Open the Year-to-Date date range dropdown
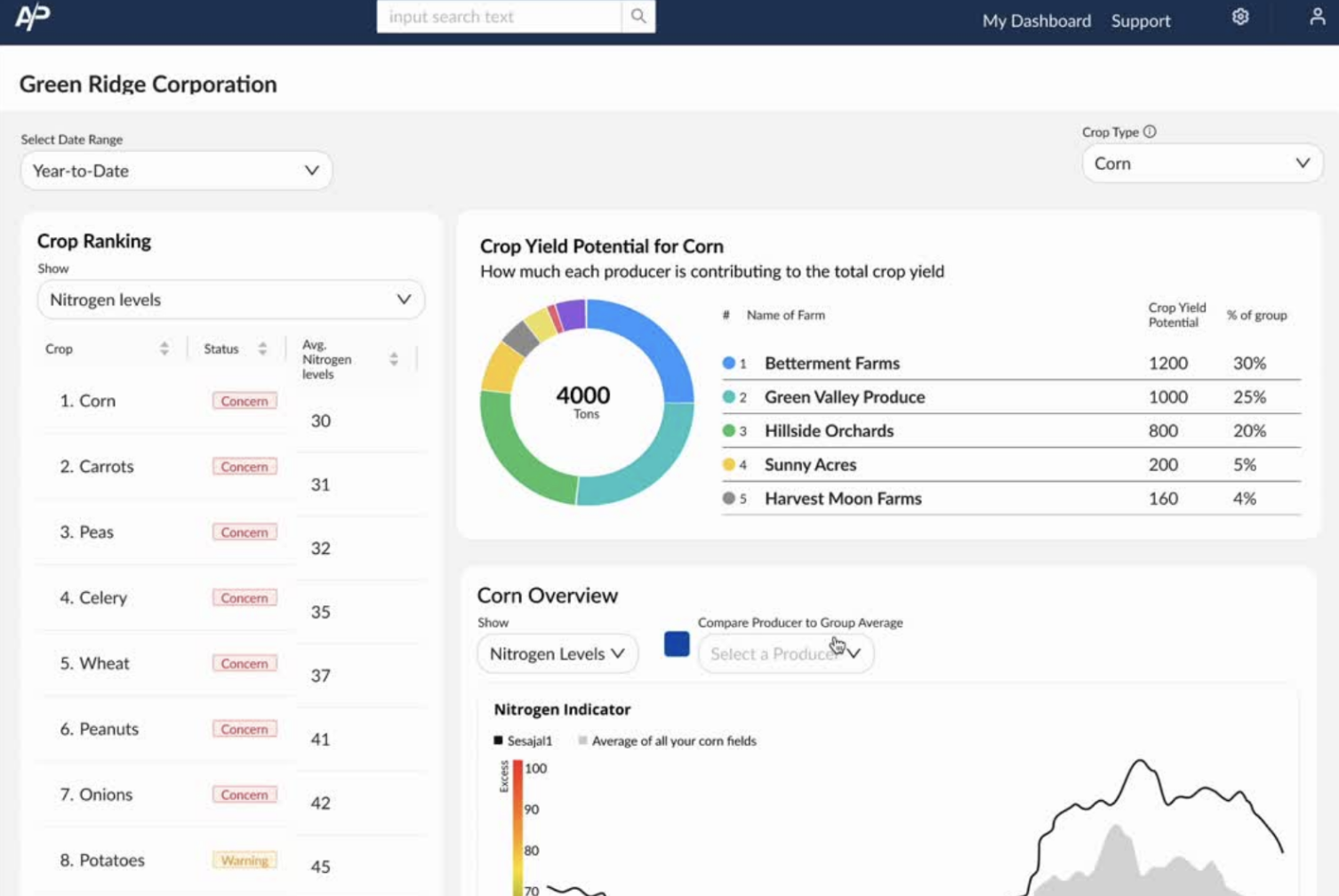This screenshot has height=896, width=1339. click(176, 171)
